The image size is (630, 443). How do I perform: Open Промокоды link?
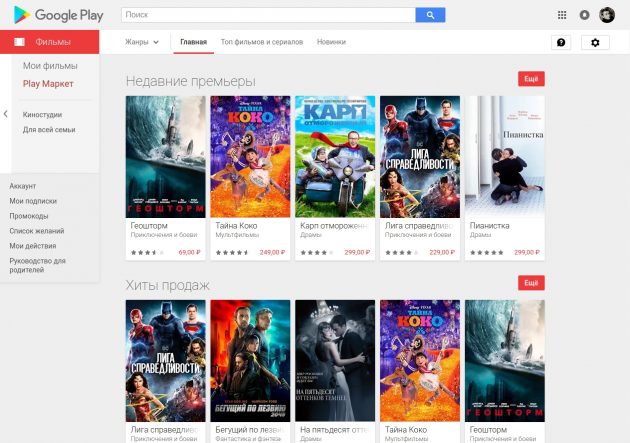click(29, 216)
